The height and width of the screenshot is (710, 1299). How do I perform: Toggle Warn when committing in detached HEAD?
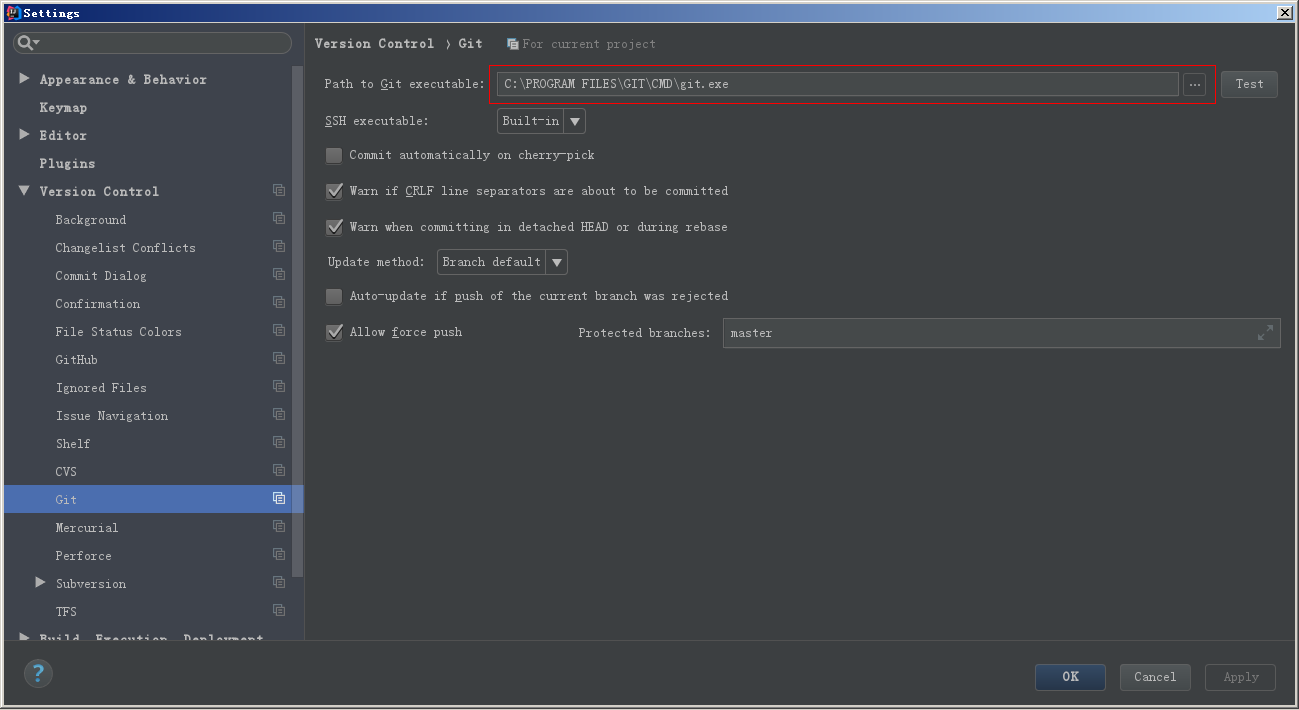334,227
